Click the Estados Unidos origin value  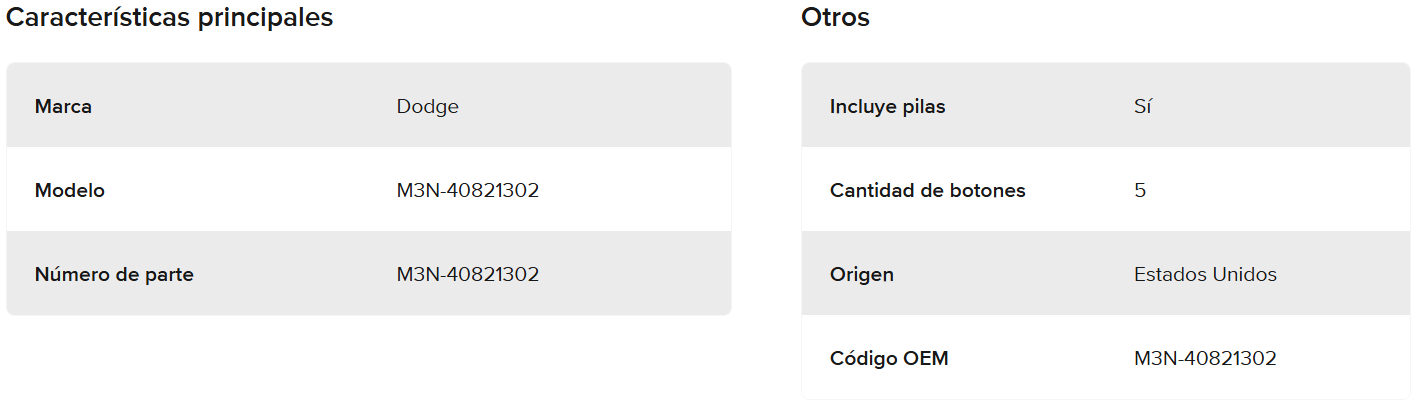(x=1205, y=274)
